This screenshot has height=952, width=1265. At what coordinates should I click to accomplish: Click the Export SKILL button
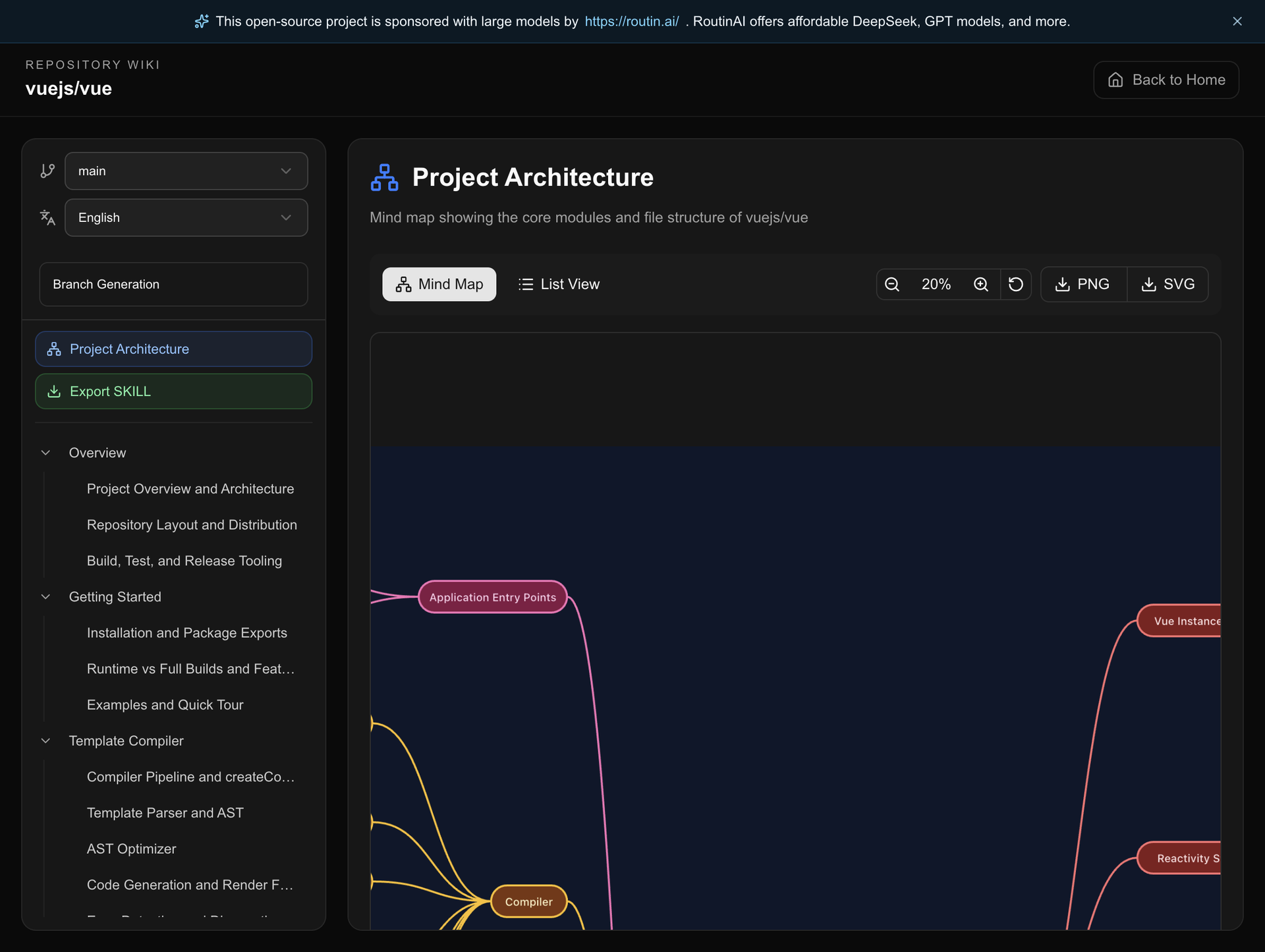[x=173, y=391]
